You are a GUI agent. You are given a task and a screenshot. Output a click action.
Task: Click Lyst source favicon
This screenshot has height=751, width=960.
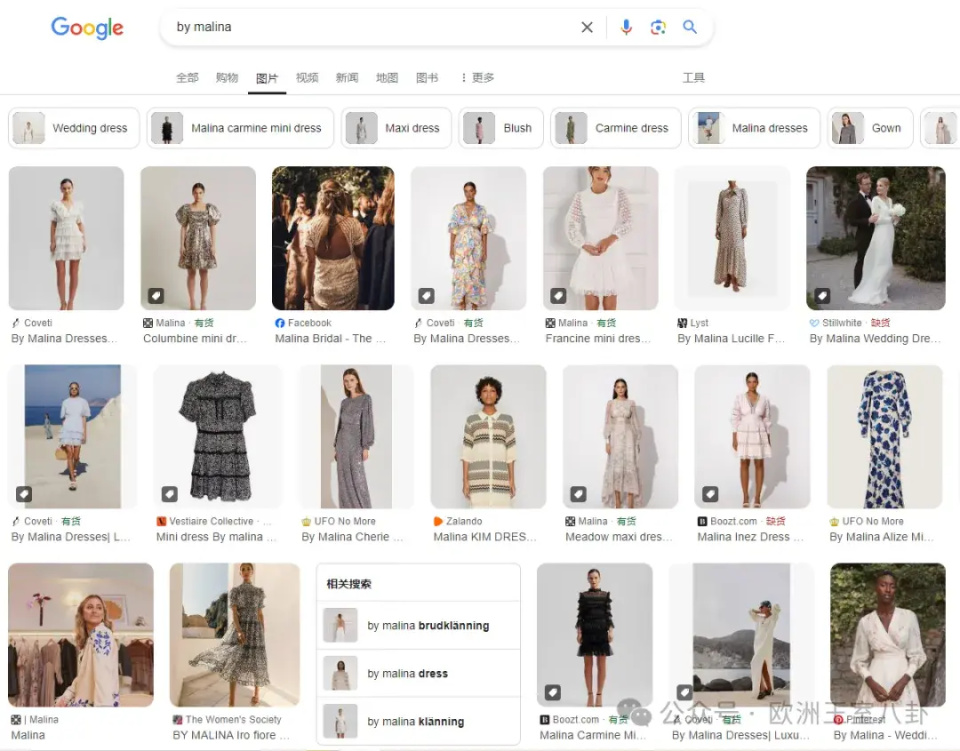[x=682, y=323]
